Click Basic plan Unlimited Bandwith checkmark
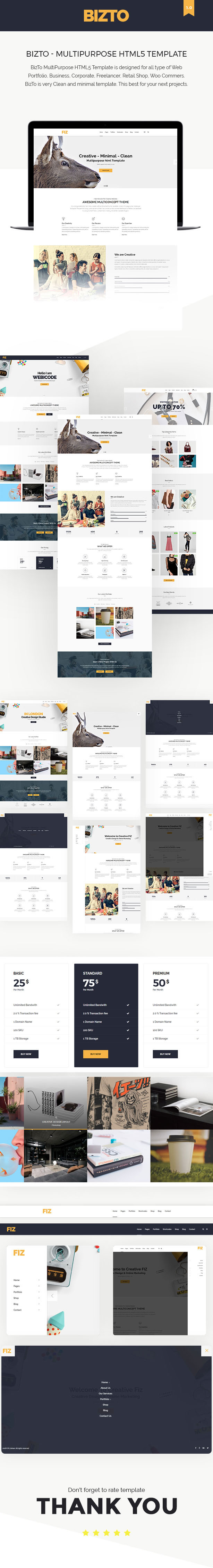213x1568 pixels. click(x=58, y=1005)
